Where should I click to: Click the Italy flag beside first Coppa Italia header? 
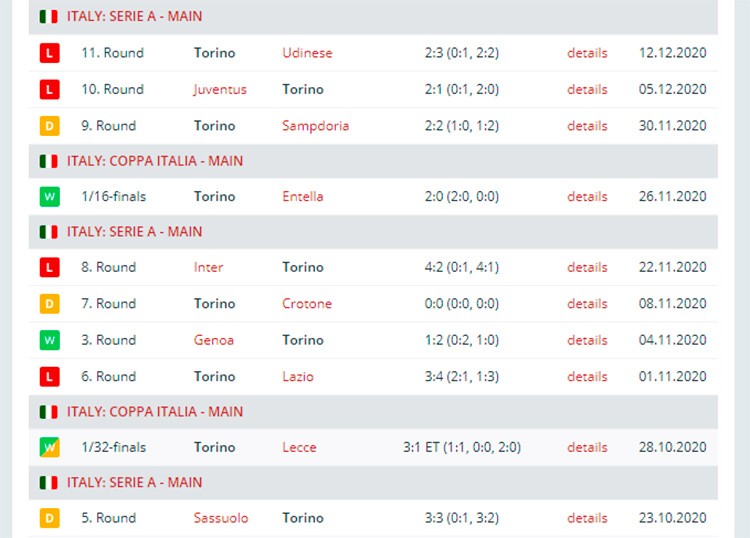48,161
